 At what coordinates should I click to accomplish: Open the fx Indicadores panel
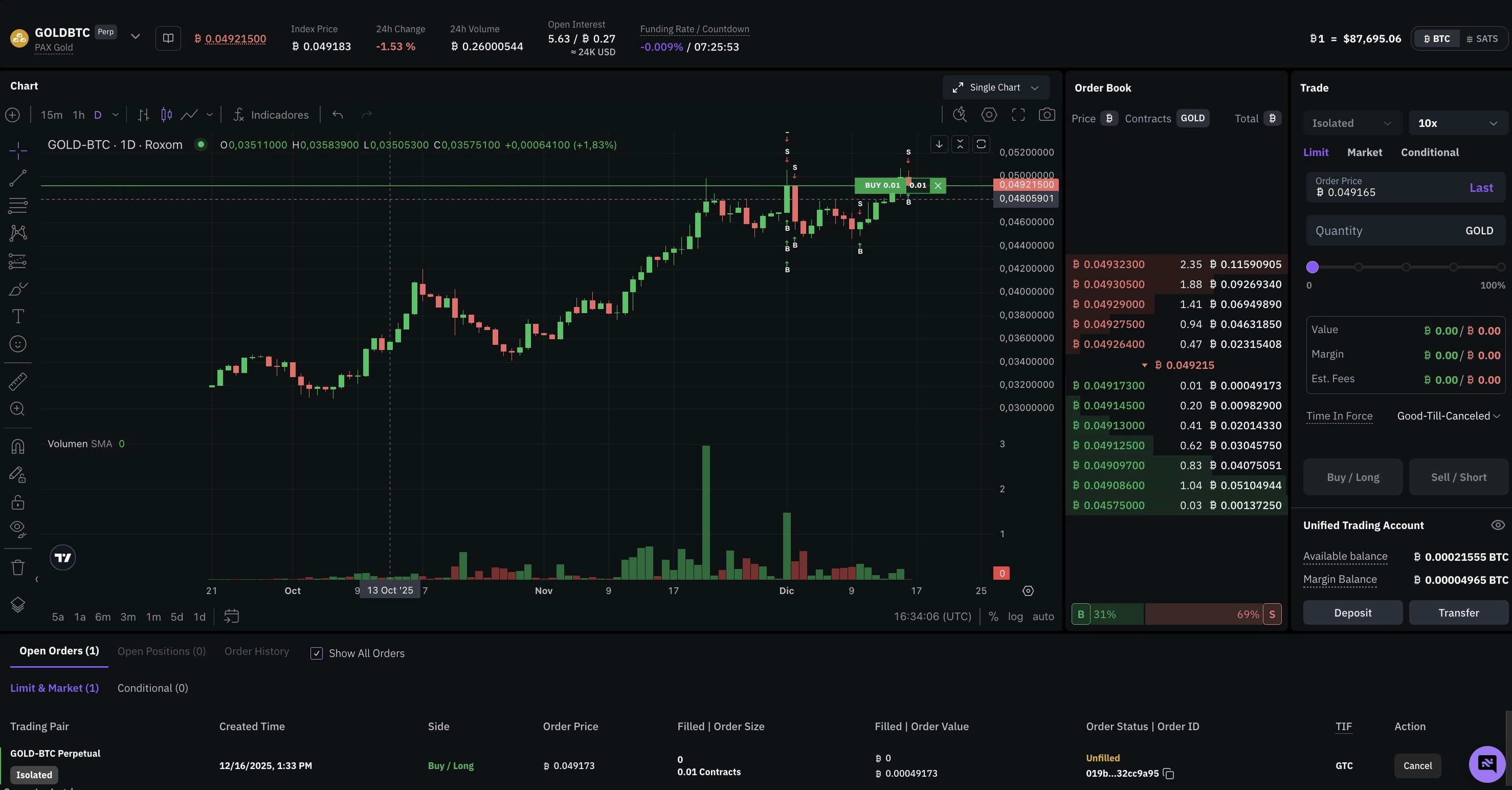270,115
